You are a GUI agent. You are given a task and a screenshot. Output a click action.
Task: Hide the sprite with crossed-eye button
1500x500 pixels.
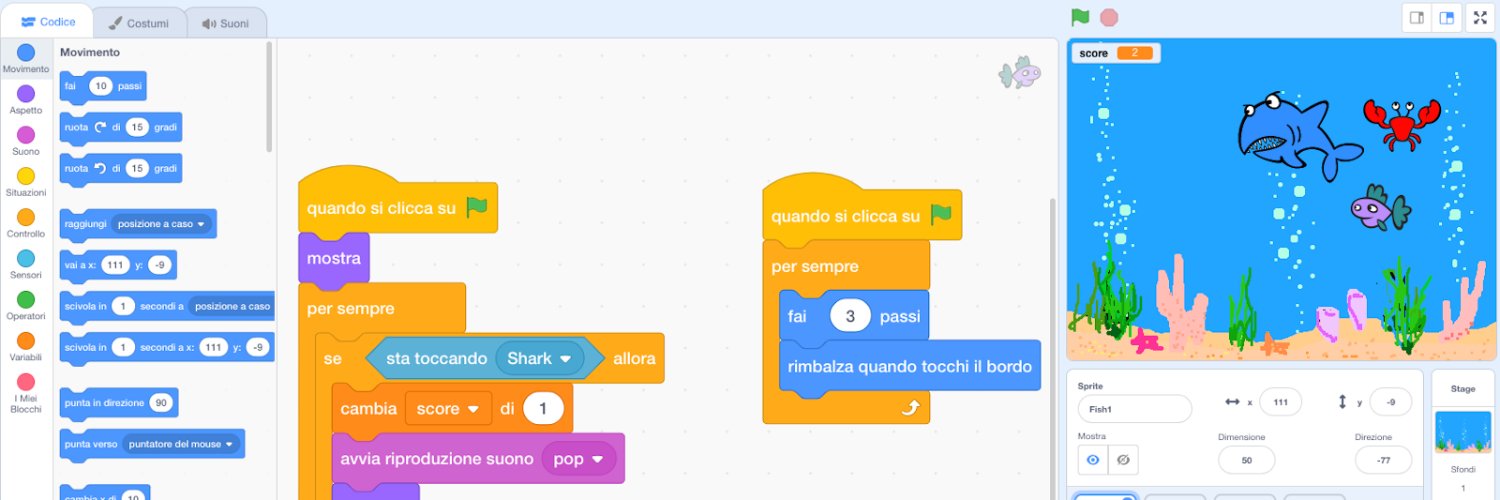coord(1123,460)
